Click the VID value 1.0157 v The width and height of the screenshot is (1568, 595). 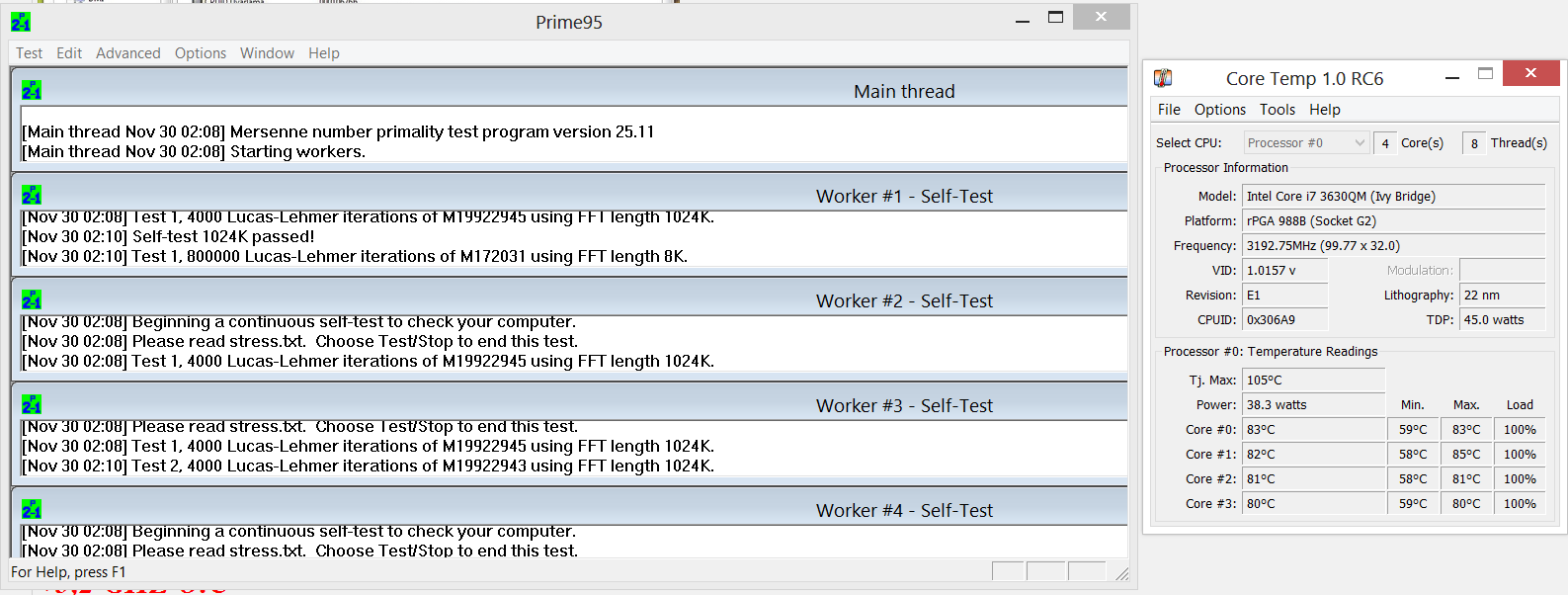click(x=1284, y=271)
